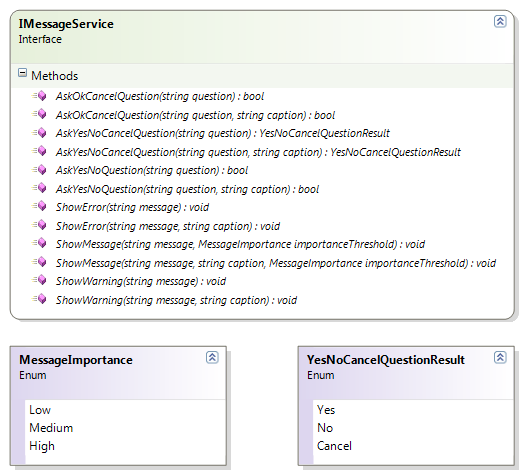Select the High enum member
Image resolution: width=523 pixels, height=474 pixels.
(x=42, y=446)
